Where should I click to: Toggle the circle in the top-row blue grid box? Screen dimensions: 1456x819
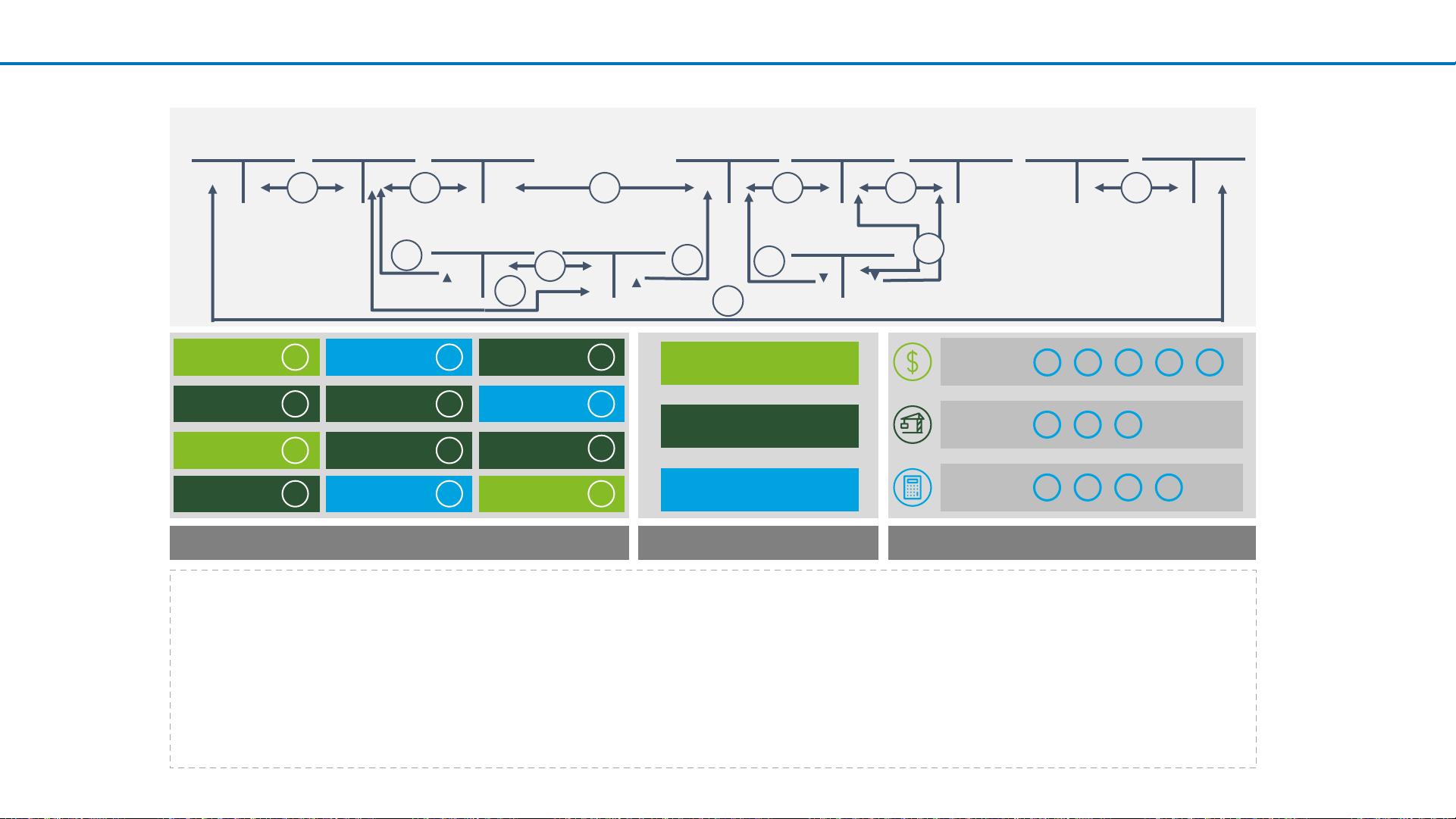(x=449, y=357)
